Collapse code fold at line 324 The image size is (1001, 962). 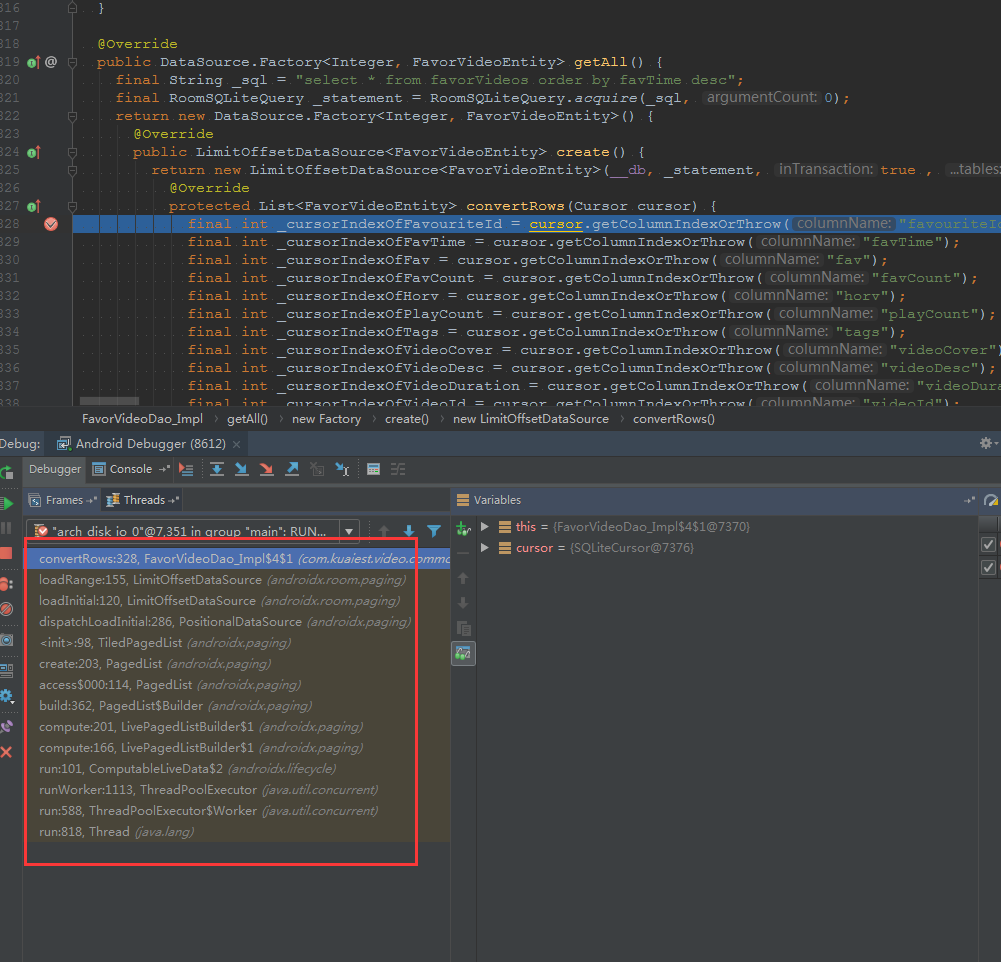[x=72, y=152]
